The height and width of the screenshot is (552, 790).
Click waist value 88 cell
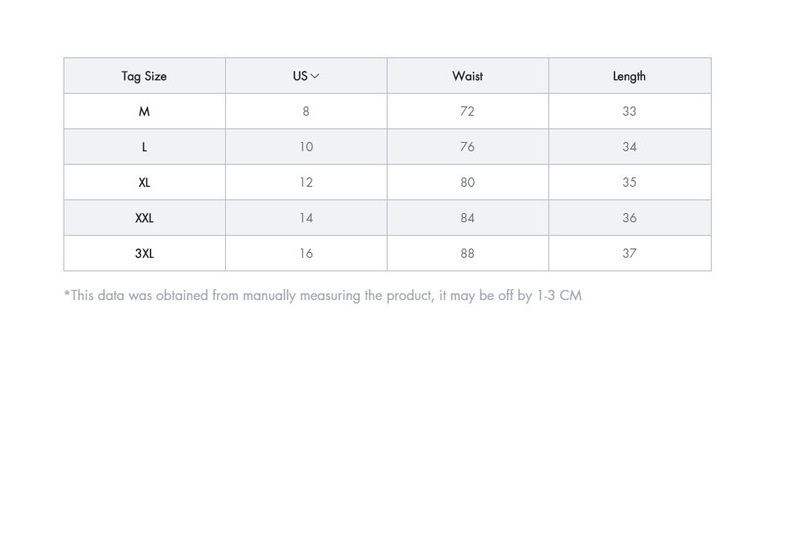467,253
